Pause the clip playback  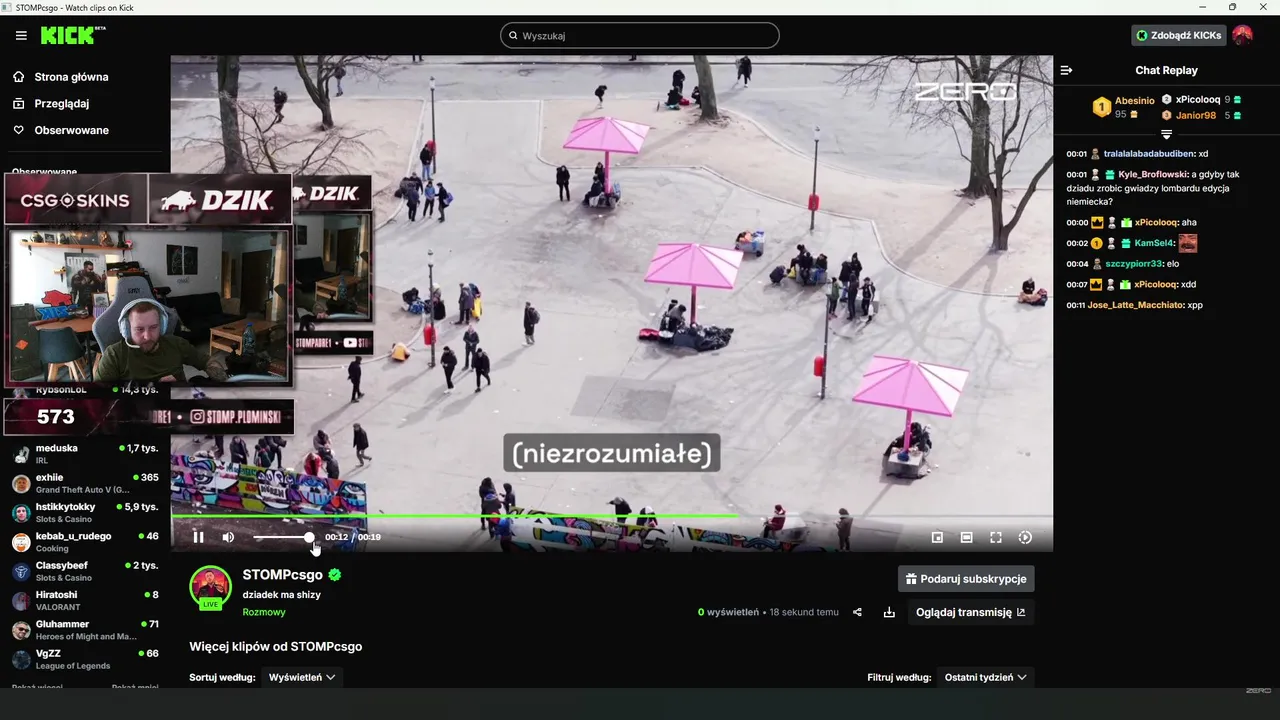point(198,537)
